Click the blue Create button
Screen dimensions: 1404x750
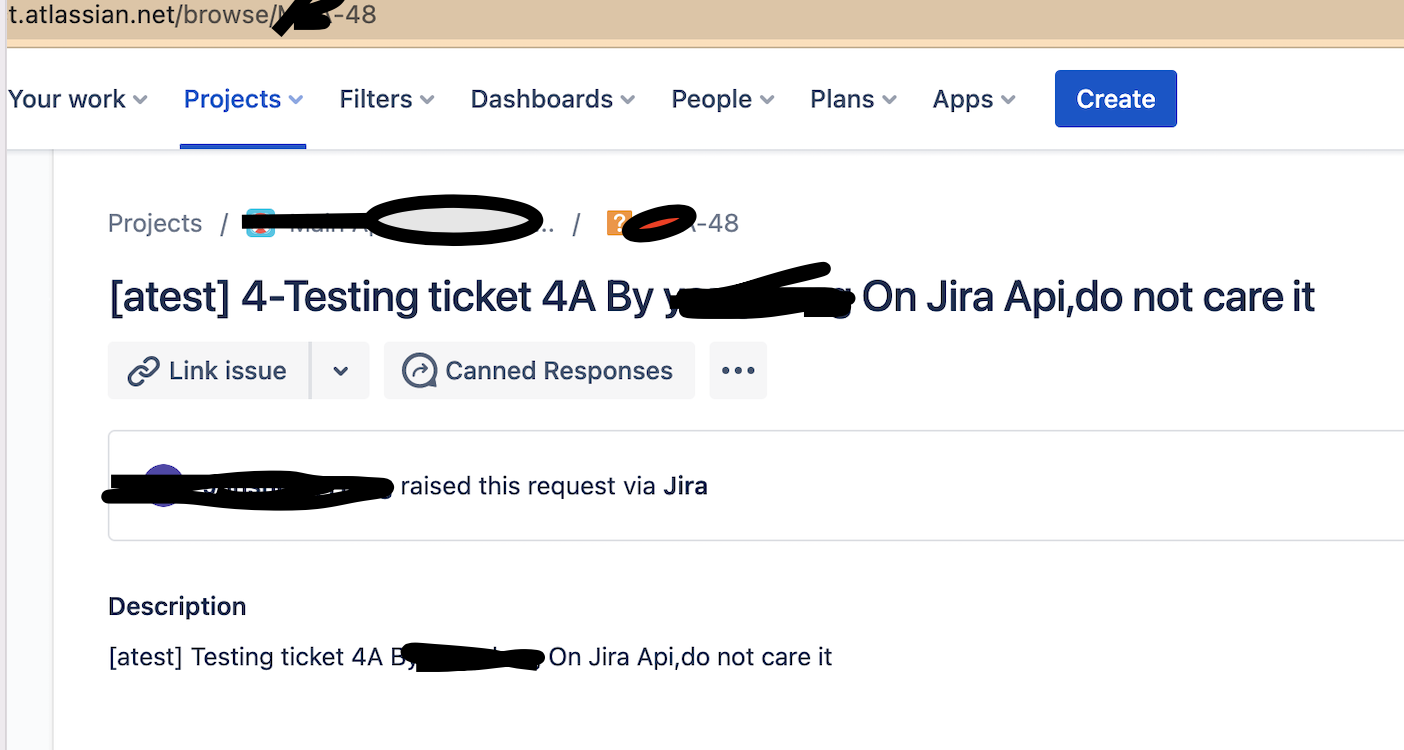(1115, 98)
